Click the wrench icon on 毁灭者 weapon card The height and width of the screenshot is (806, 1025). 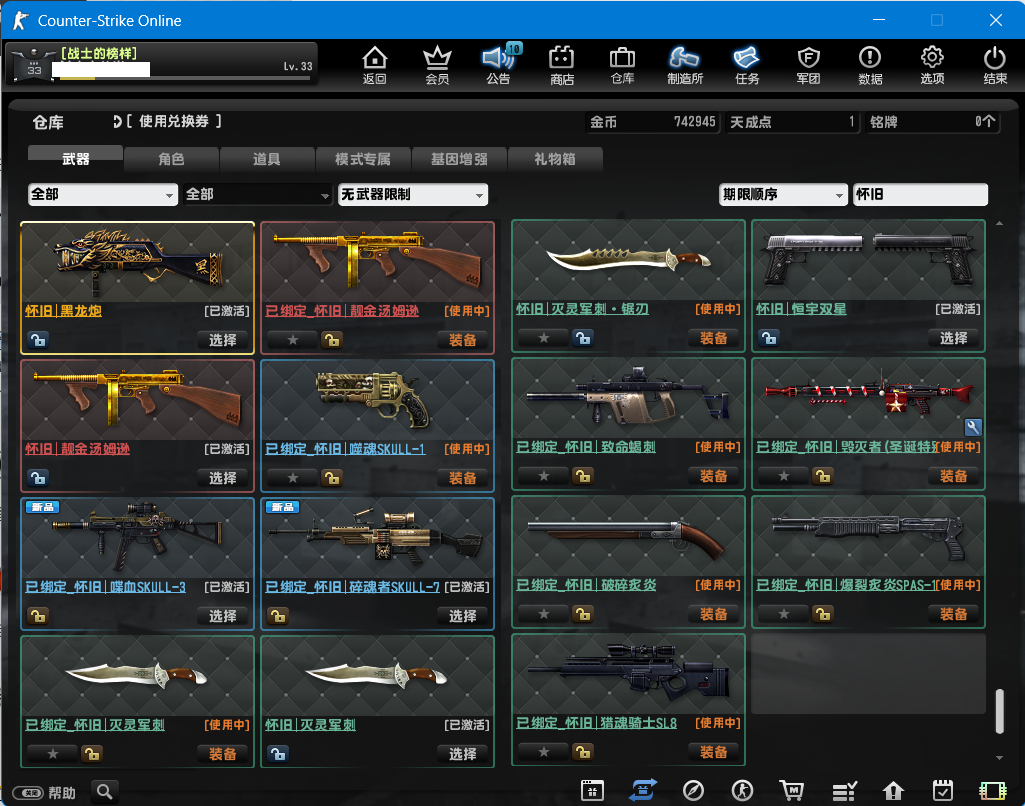[x=973, y=427]
